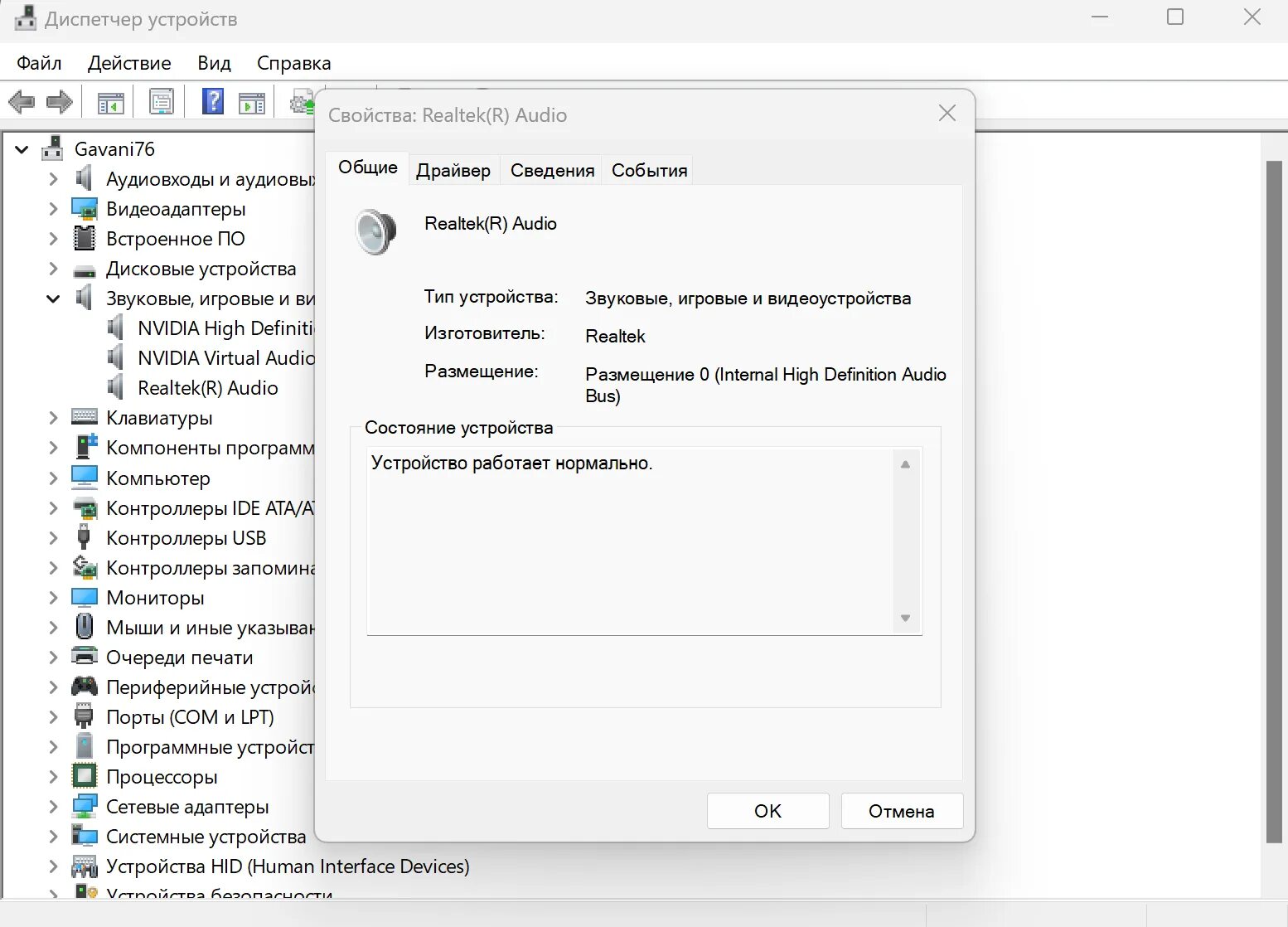Expand the Порты (COM и LPT) category
Screen dimensions: 1288x927
53,716
